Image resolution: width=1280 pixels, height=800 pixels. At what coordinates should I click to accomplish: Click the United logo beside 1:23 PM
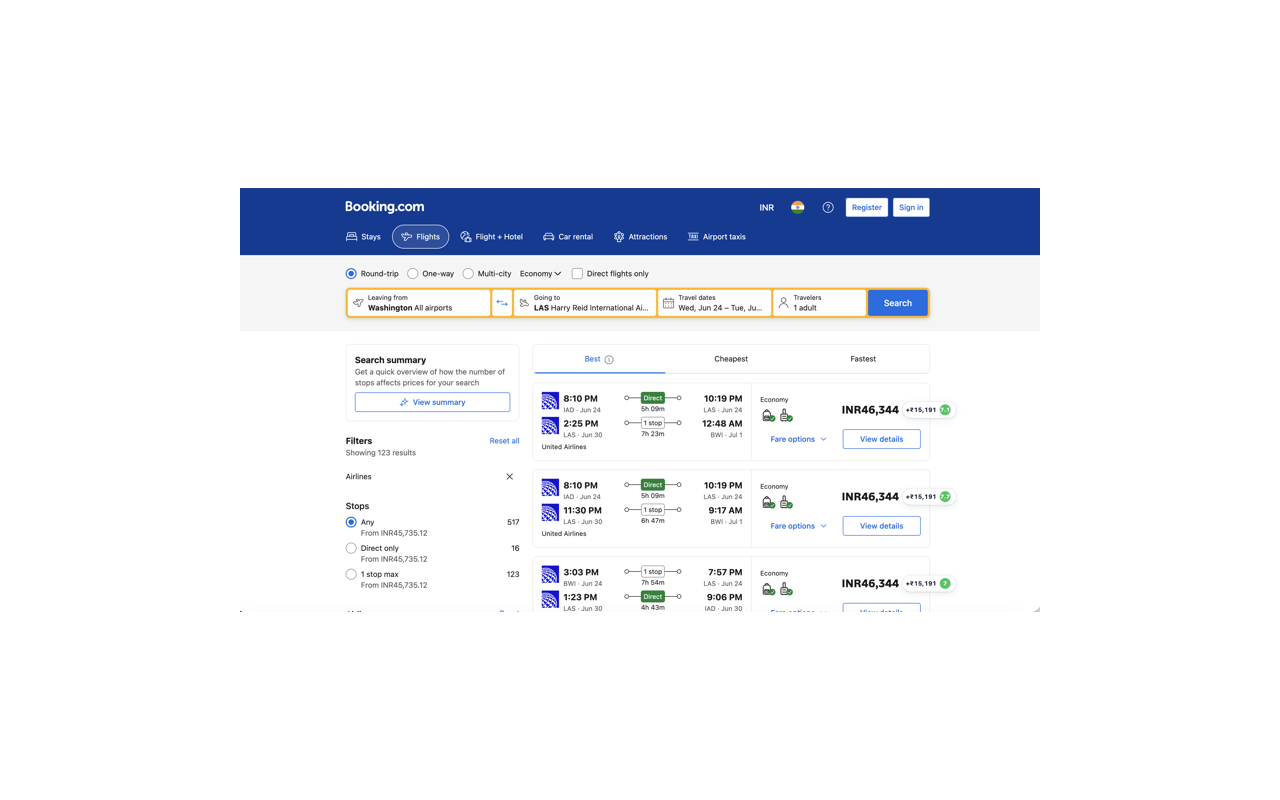pyautogui.click(x=550, y=600)
